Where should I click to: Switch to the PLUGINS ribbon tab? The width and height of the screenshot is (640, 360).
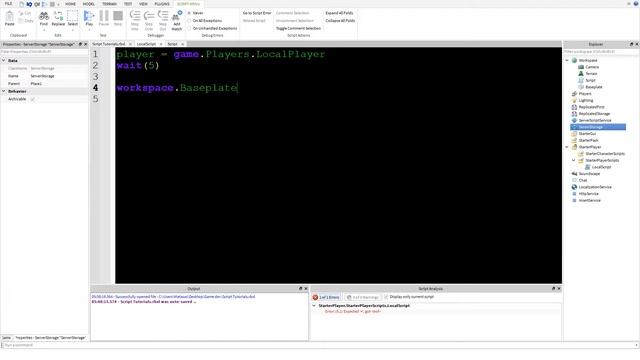pos(162,4)
